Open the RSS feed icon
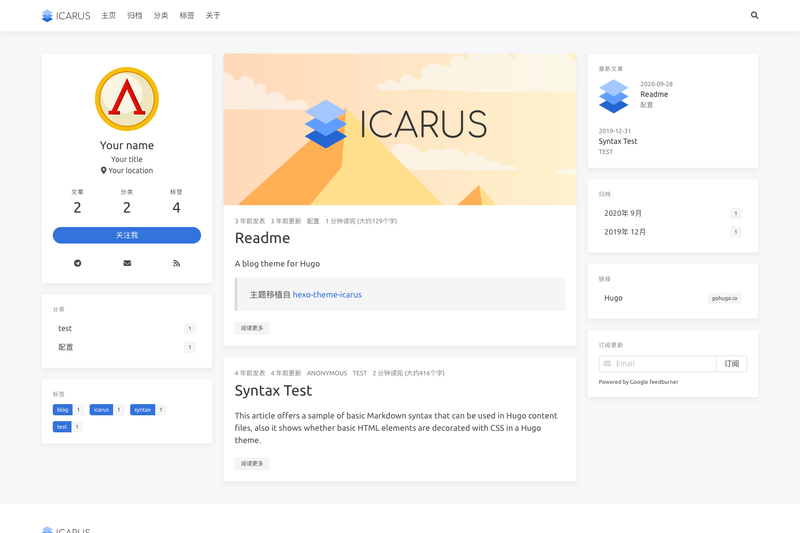Image resolution: width=800 pixels, height=533 pixels. click(177, 263)
